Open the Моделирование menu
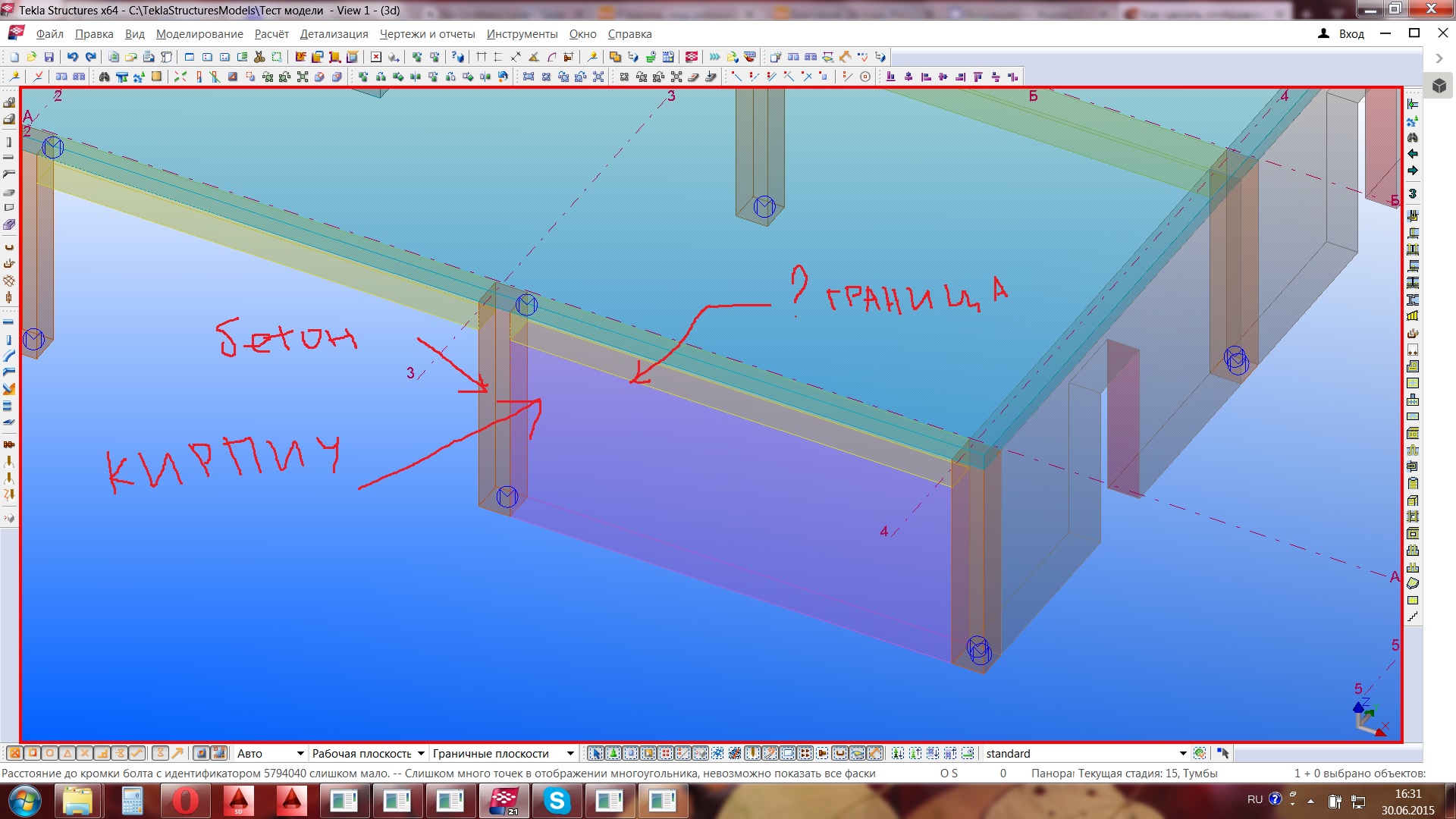Screen dimensions: 1456x819 (199, 34)
